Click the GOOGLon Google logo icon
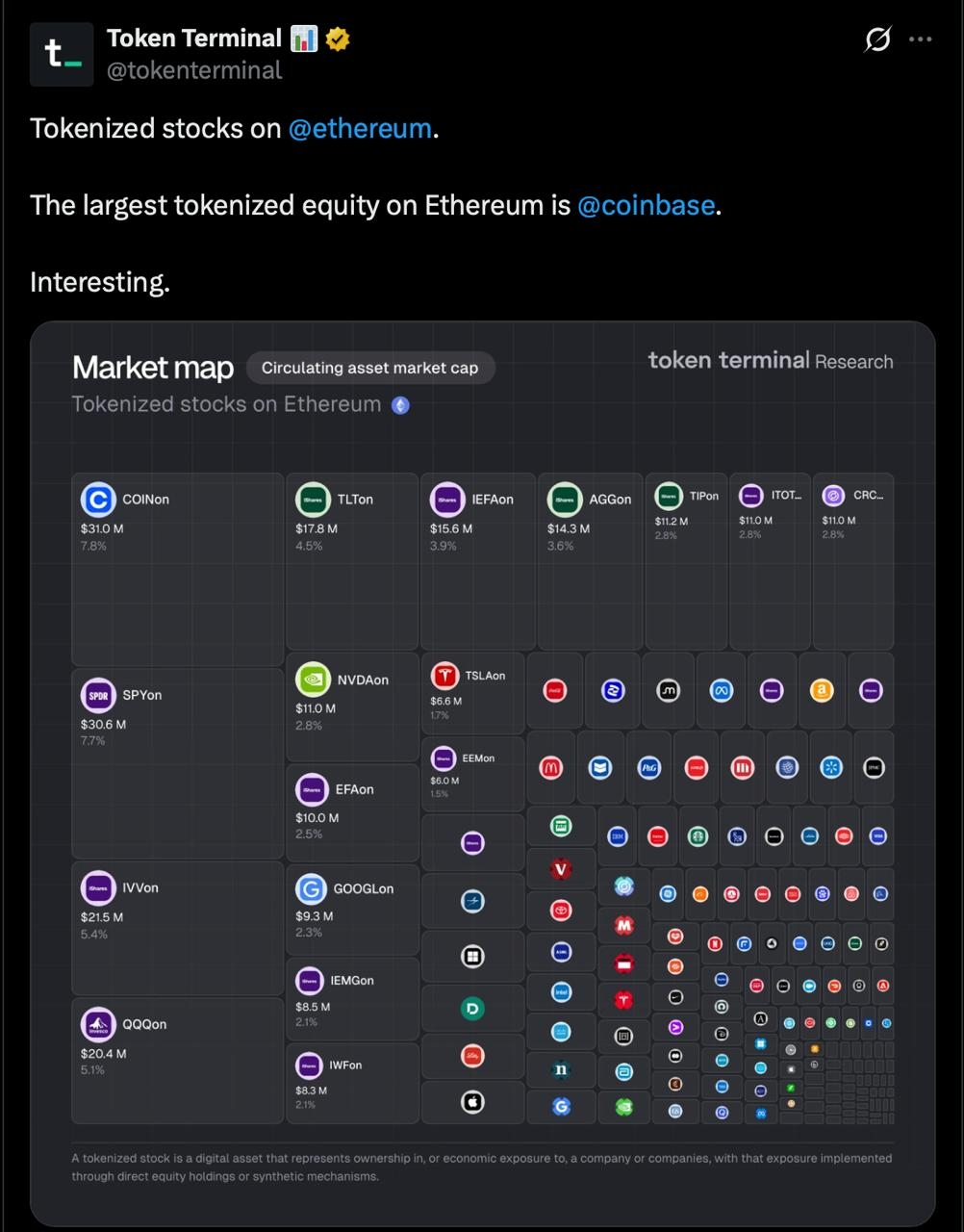The image size is (964, 1232). pos(313,888)
